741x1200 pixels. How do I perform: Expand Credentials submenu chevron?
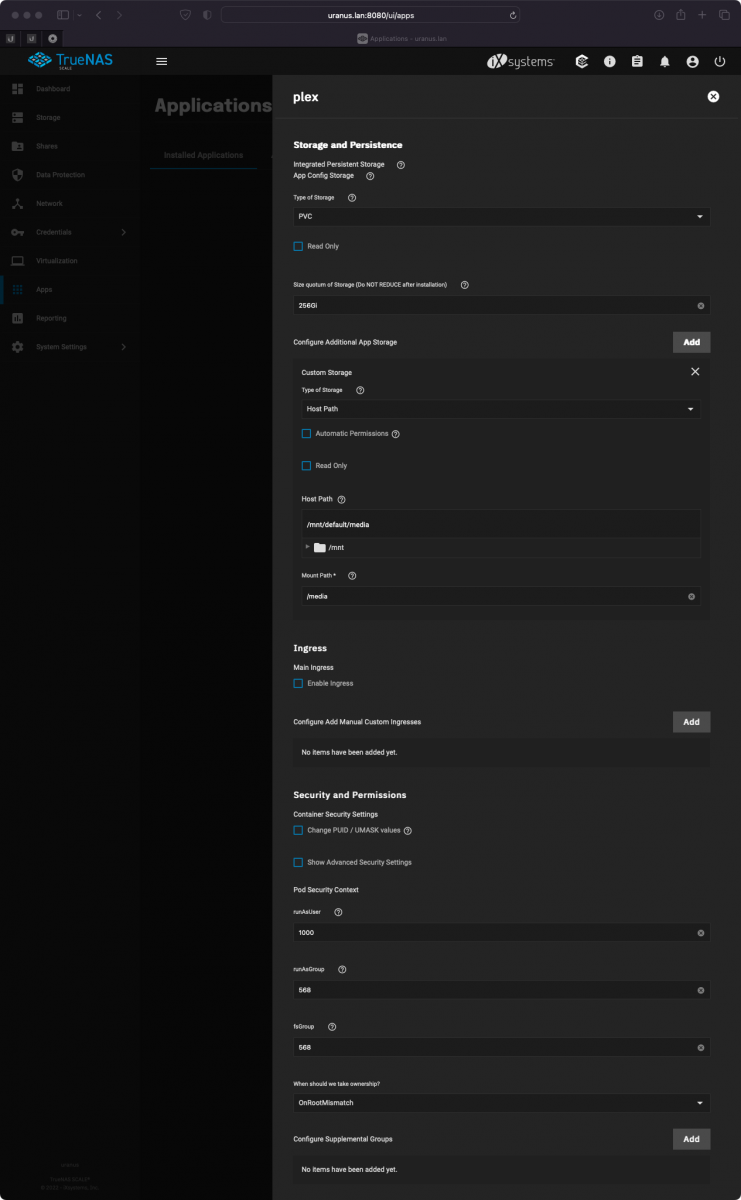[x=124, y=232]
